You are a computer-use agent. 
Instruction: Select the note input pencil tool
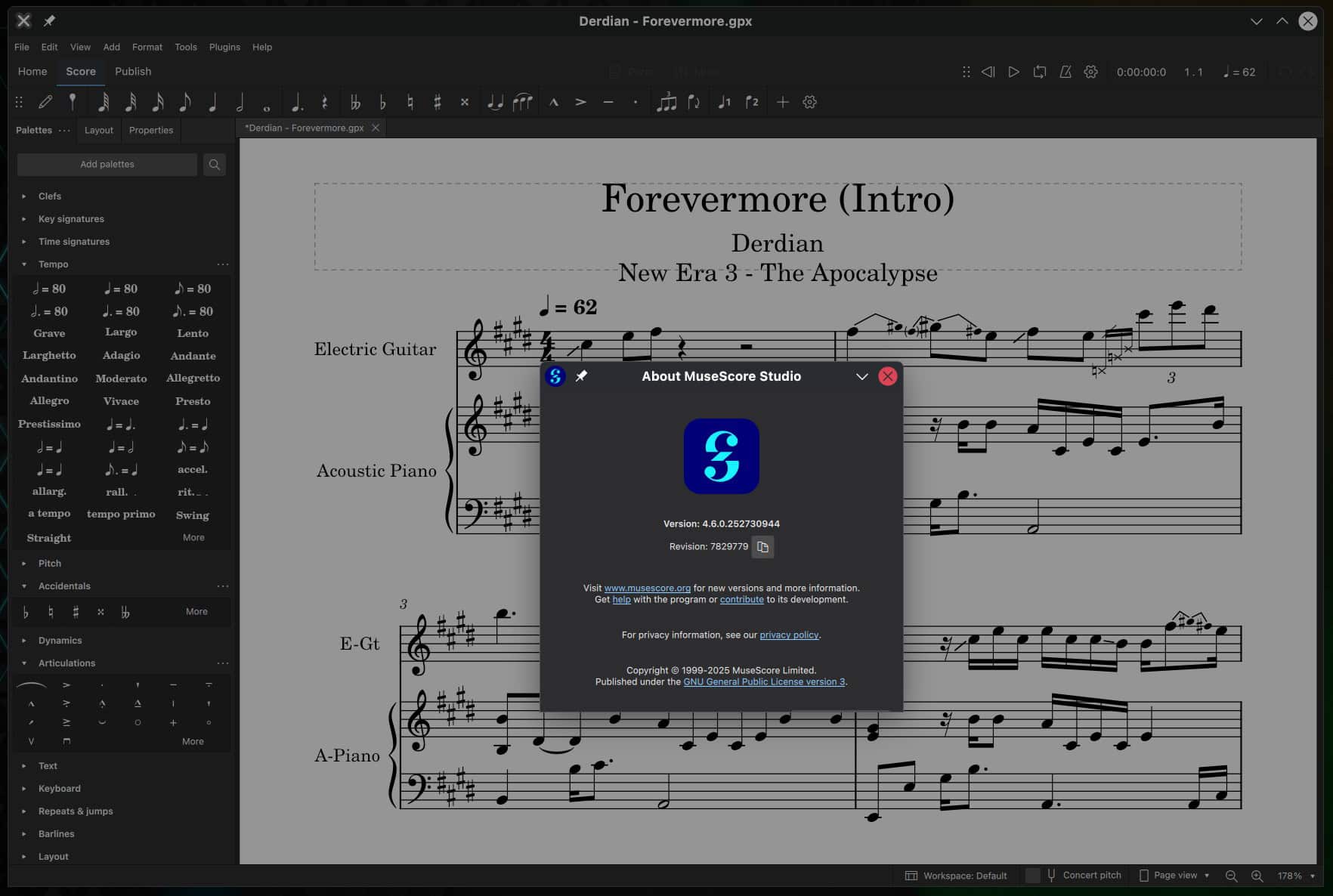point(45,102)
